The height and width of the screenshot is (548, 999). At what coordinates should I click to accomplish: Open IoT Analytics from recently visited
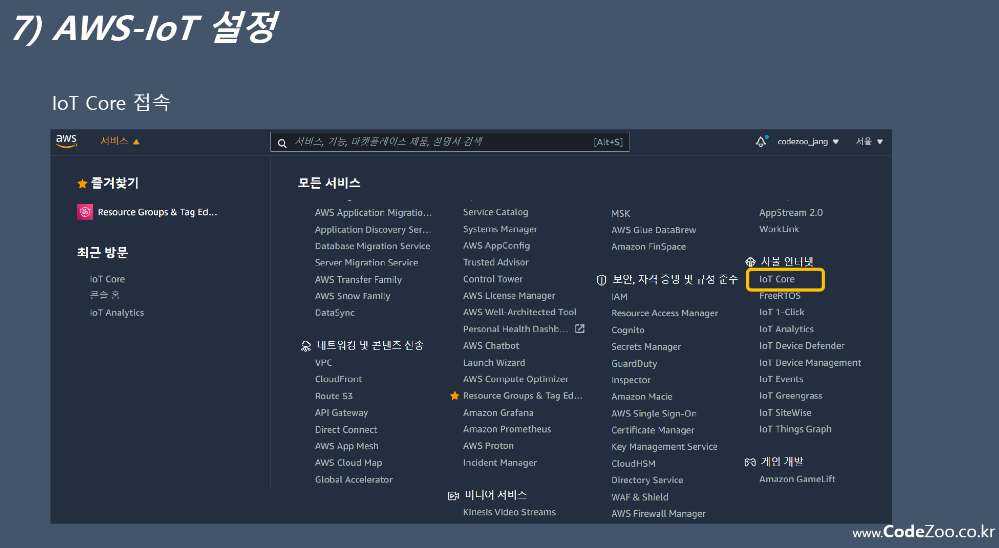pyautogui.click(x=117, y=313)
